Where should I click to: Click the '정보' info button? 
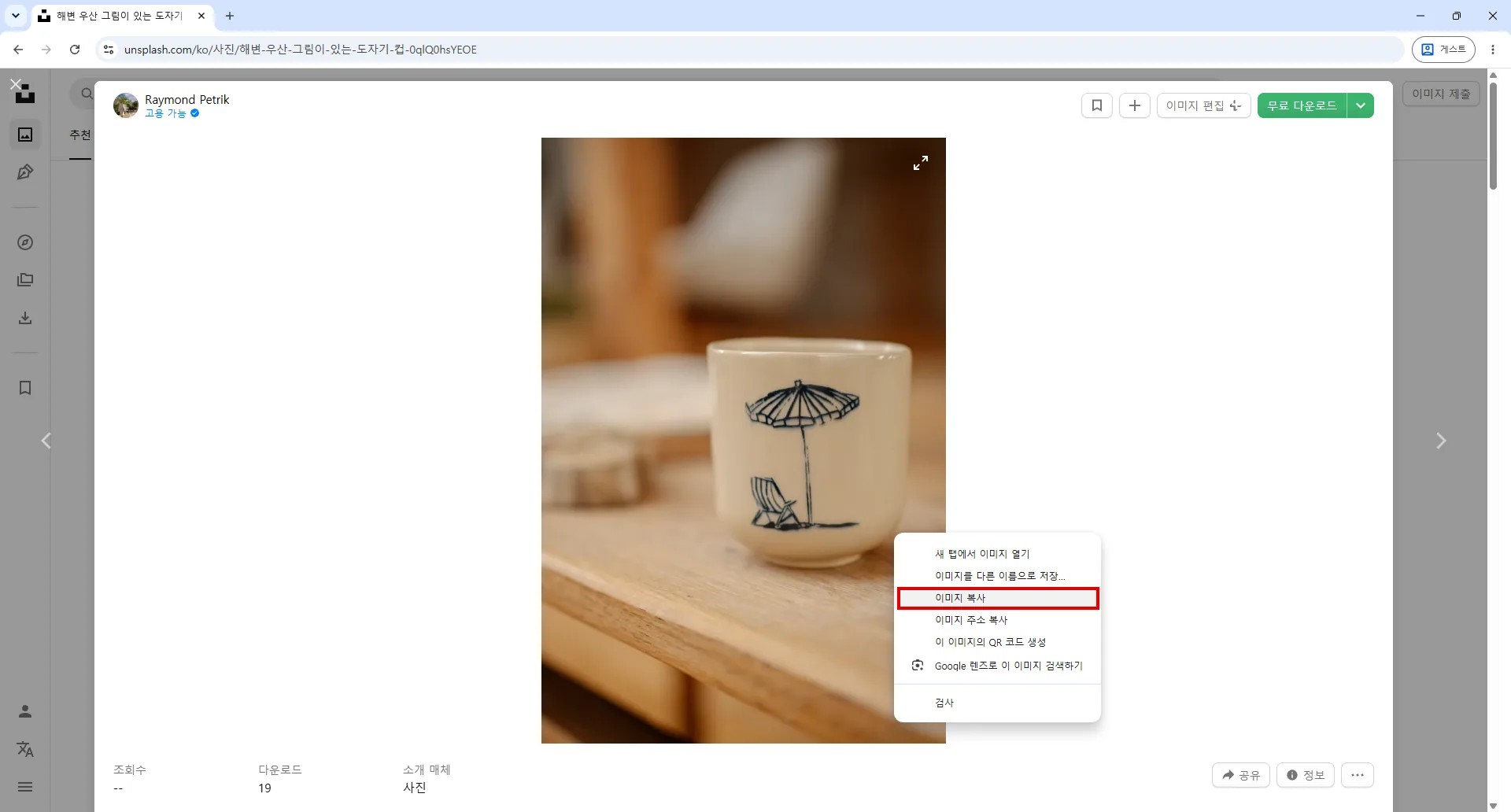click(1306, 775)
